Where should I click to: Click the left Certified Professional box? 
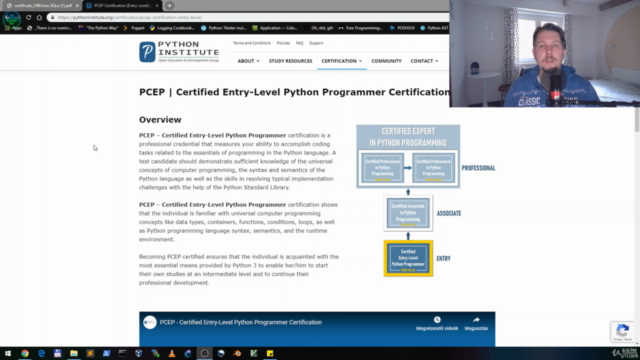(382, 168)
